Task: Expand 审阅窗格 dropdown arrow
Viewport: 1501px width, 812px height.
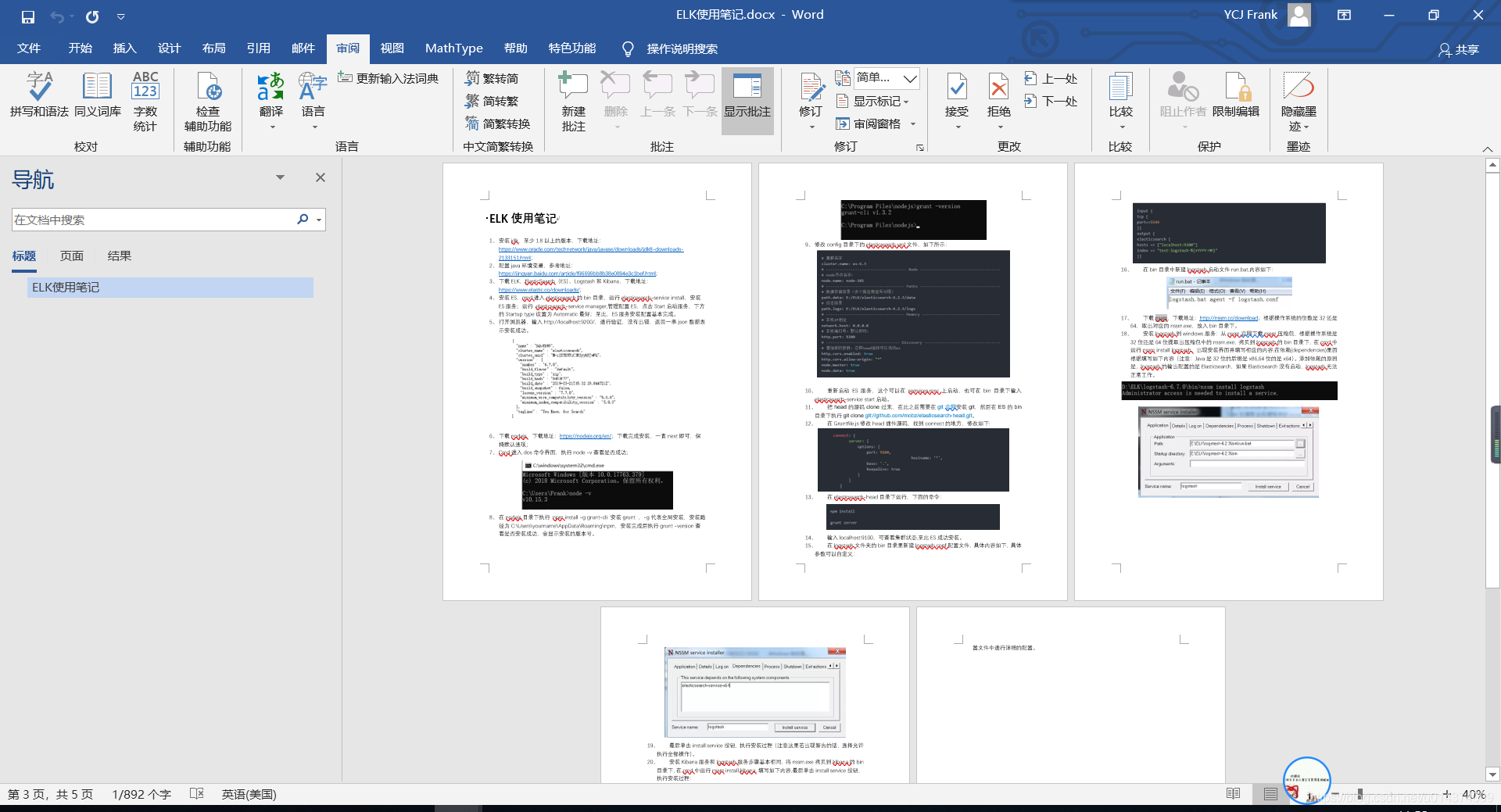Action: tap(912, 123)
